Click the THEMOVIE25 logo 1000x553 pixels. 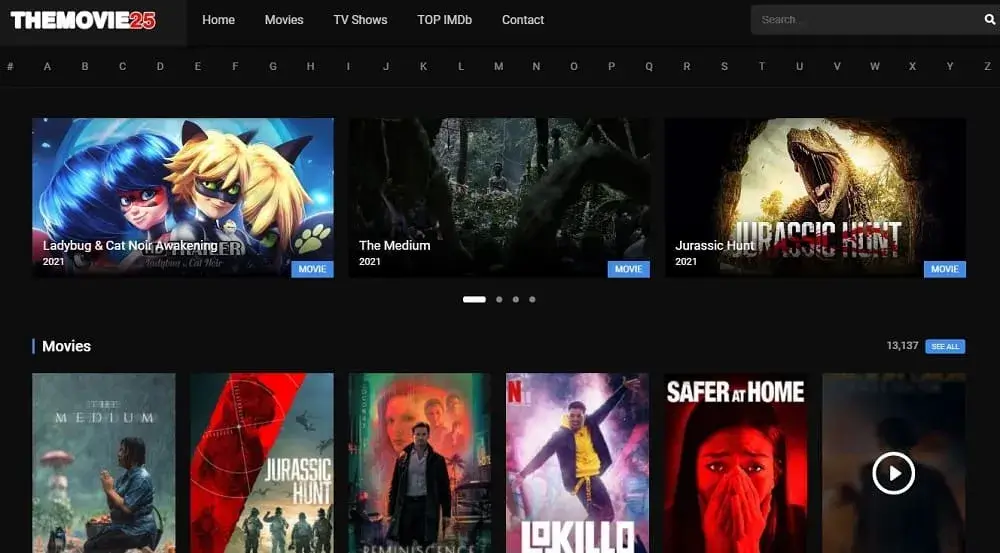point(83,20)
